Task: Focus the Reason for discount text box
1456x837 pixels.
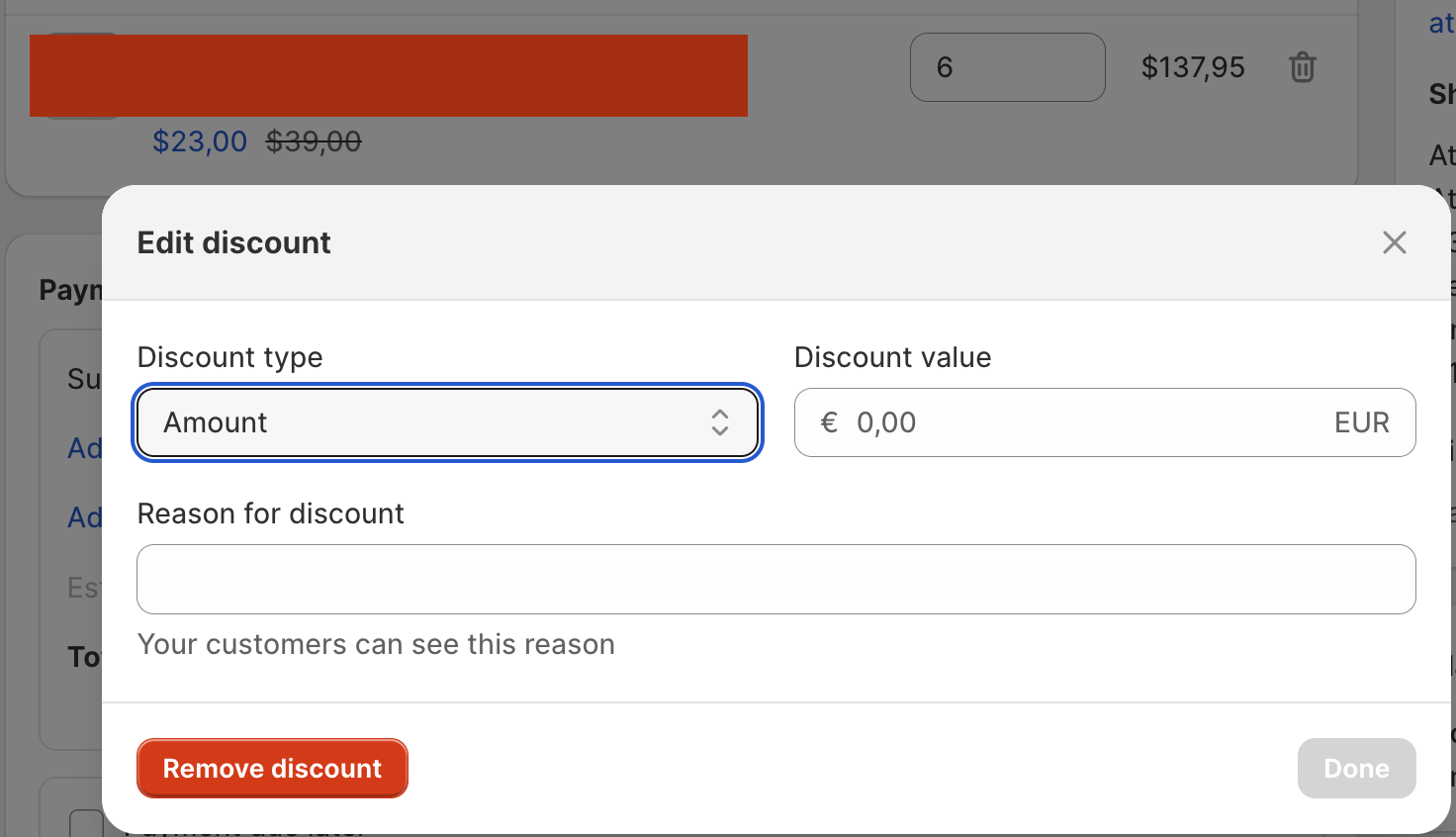Action: [x=775, y=579]
